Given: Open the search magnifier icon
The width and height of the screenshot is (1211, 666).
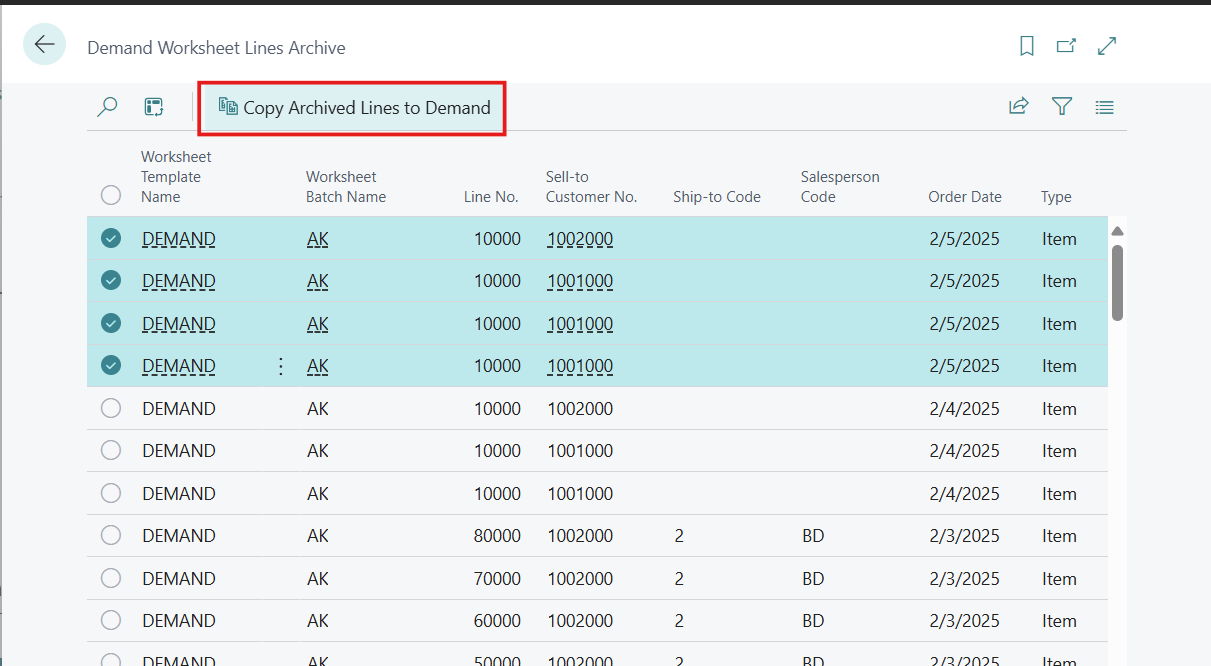Looking at the screenshot, I should (x=107, y=107).
